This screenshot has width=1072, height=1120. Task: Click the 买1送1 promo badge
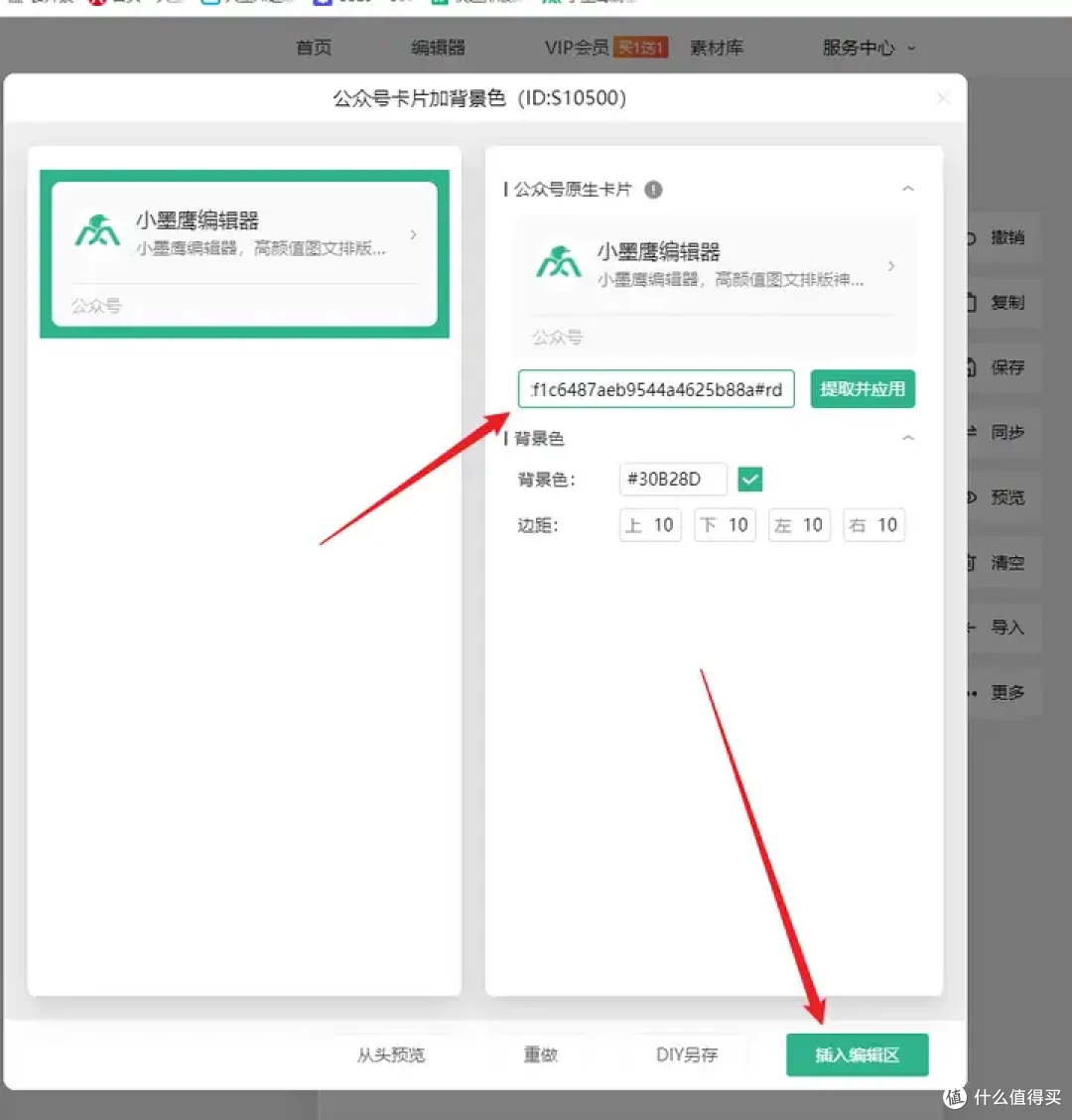point(640,48)
